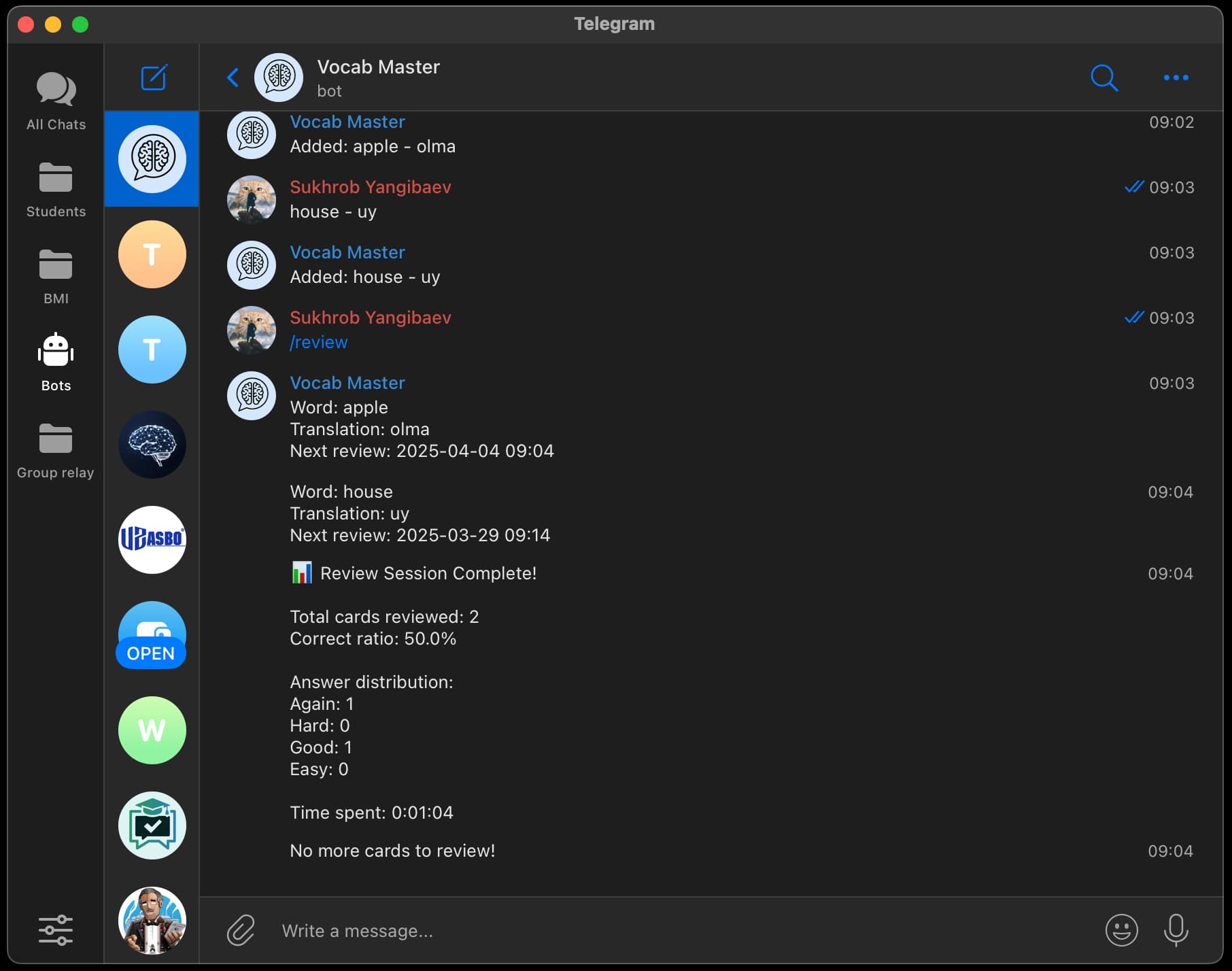
Task: Click Vocab Master title in the header
Action: (x=379, y=67)
